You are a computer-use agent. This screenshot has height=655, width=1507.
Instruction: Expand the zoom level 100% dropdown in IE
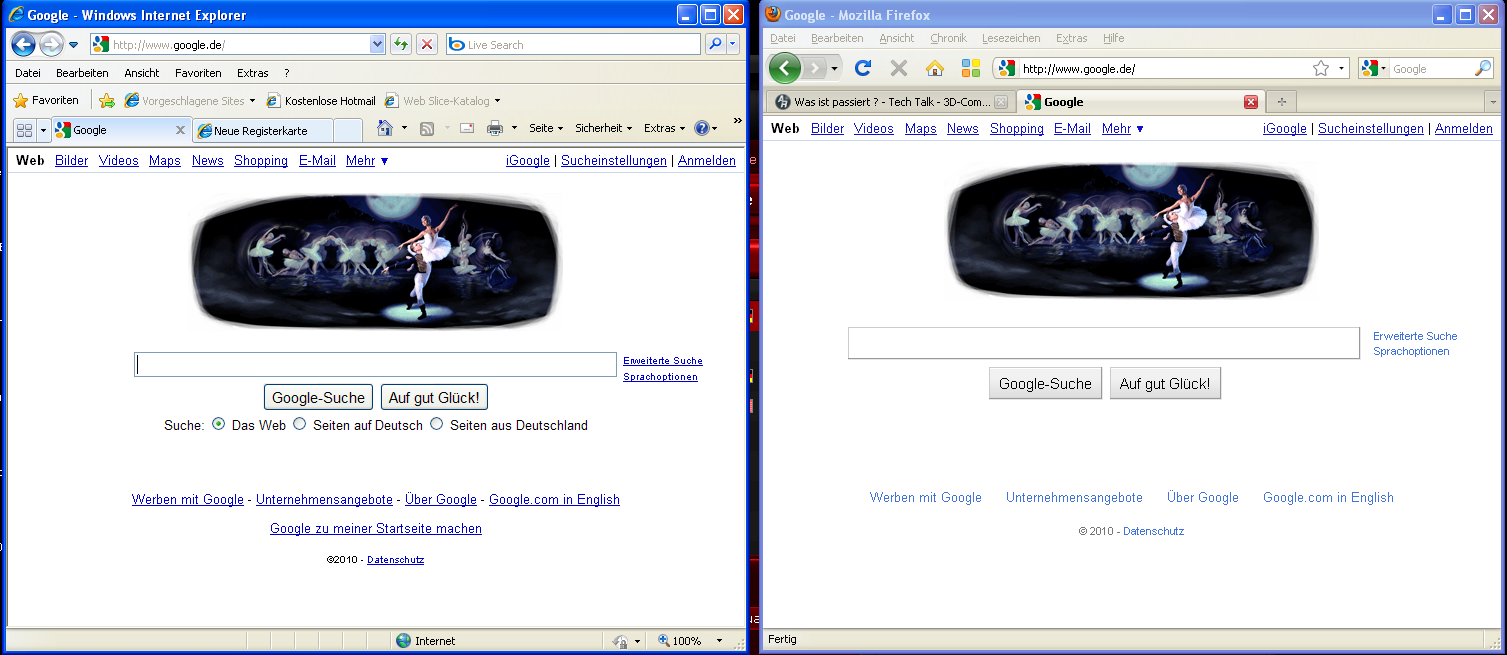tap(719, 641)
